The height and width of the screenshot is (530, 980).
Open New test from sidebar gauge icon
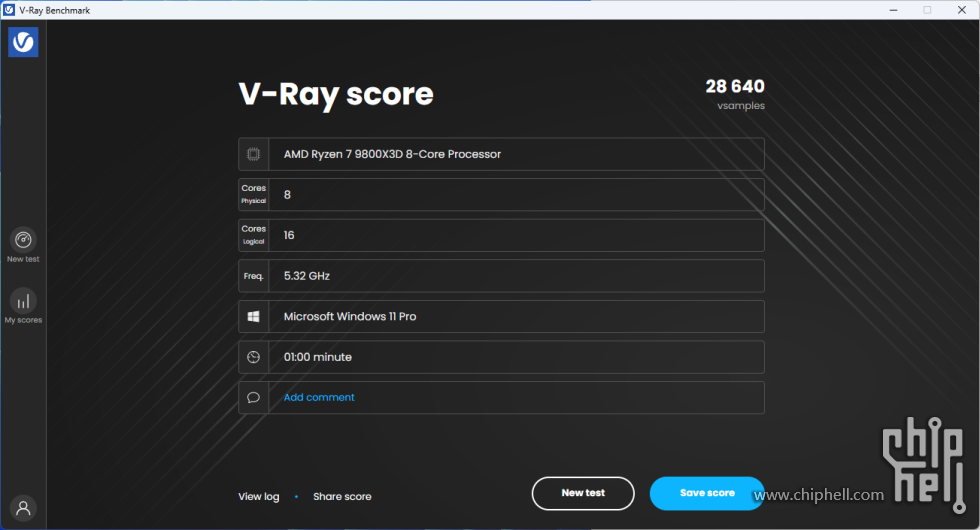(x=23, y=240)
